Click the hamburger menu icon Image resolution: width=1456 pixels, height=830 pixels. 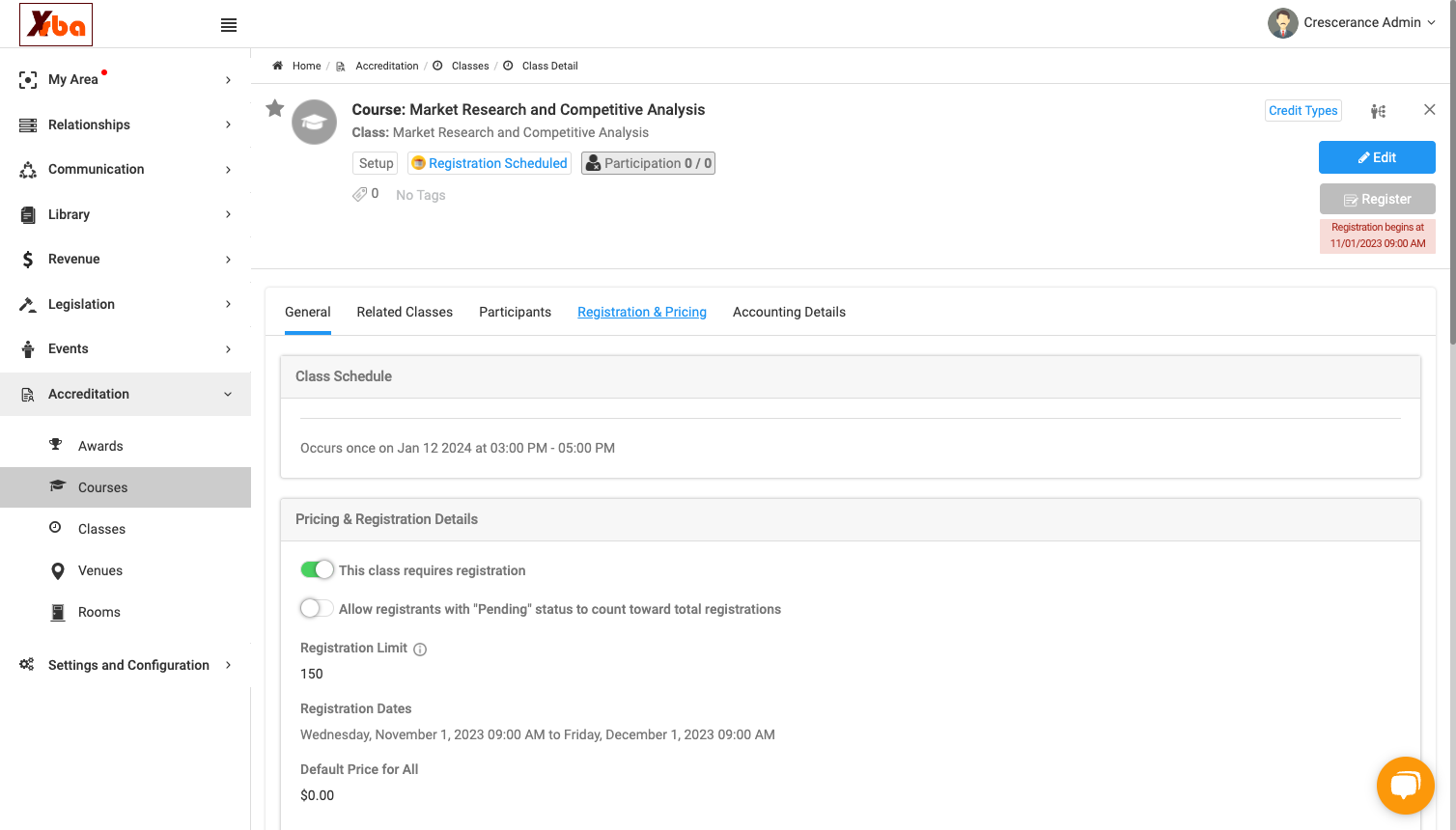click(x=229, y=25)
